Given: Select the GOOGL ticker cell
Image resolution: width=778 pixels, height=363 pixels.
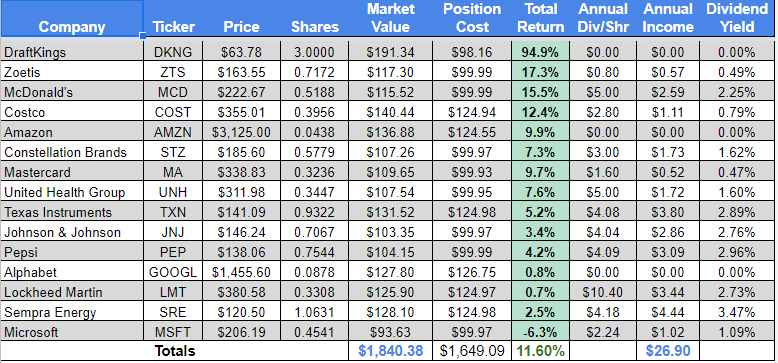Looking at the screenshot, I should (173, 272).
